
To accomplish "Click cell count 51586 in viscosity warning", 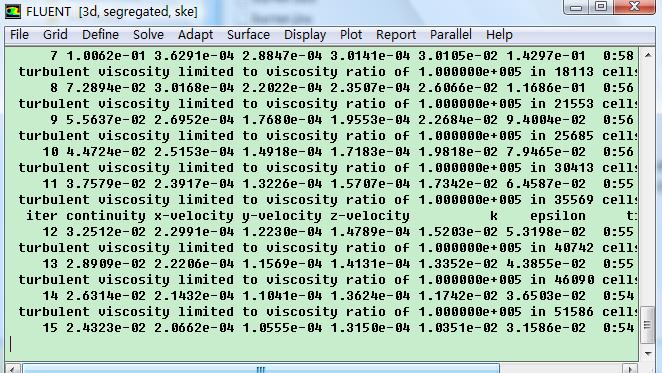I will tap(574, 312).
